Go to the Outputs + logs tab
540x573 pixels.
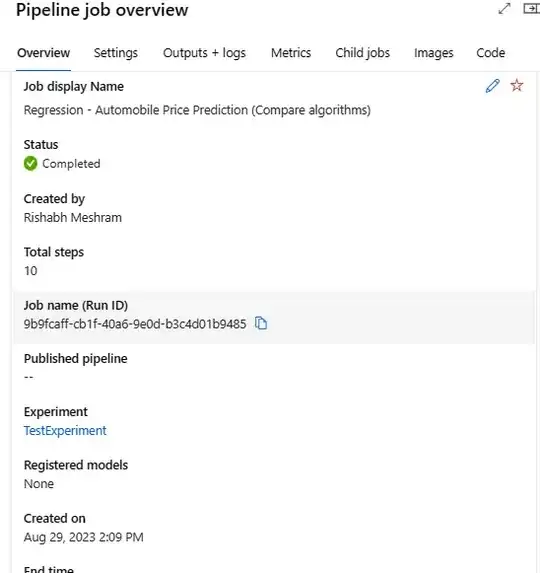tap(204, 53)
